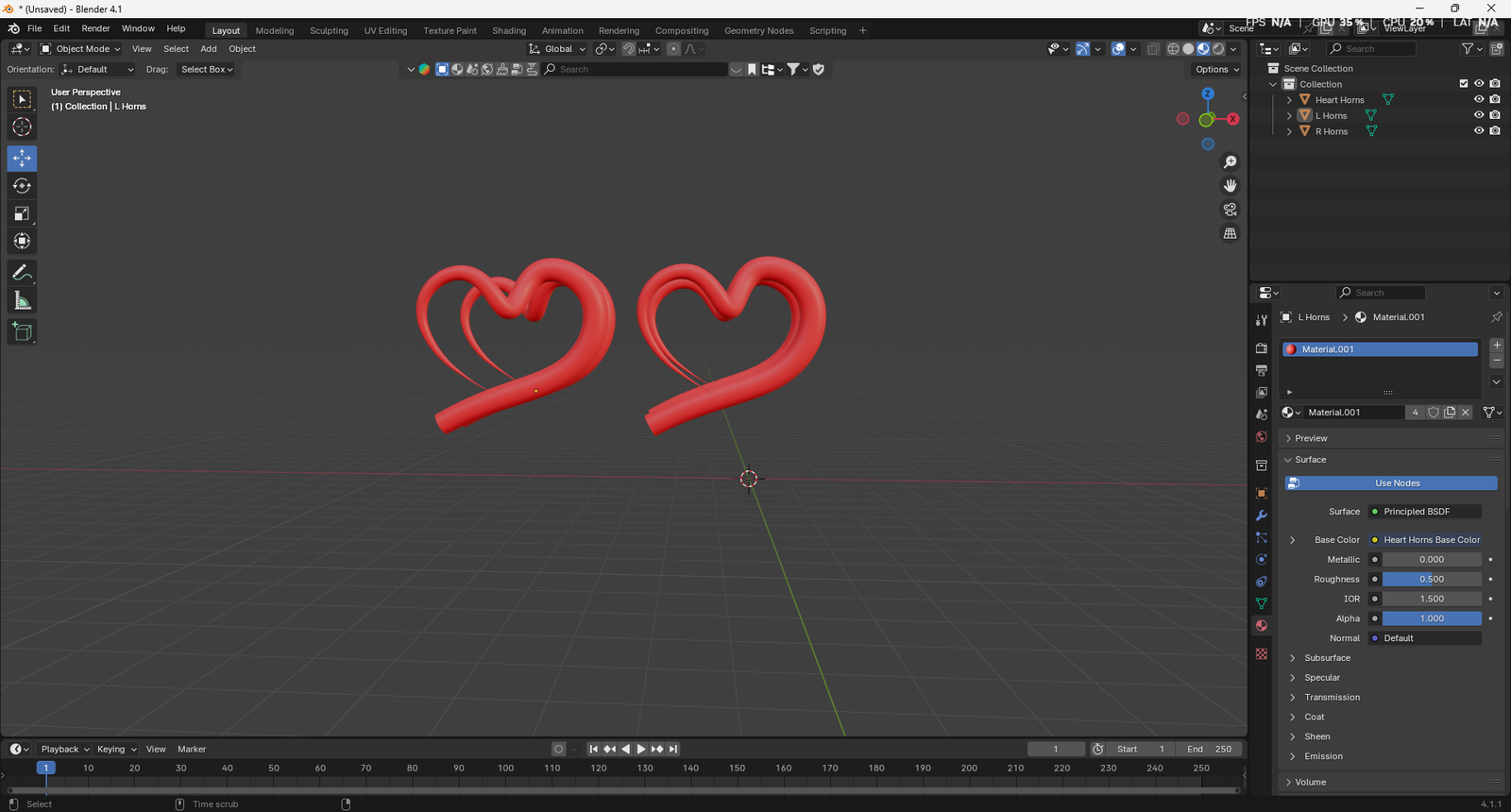Select the Rotate tool
The image size is (1511, 812).
[x=22, y=186]
